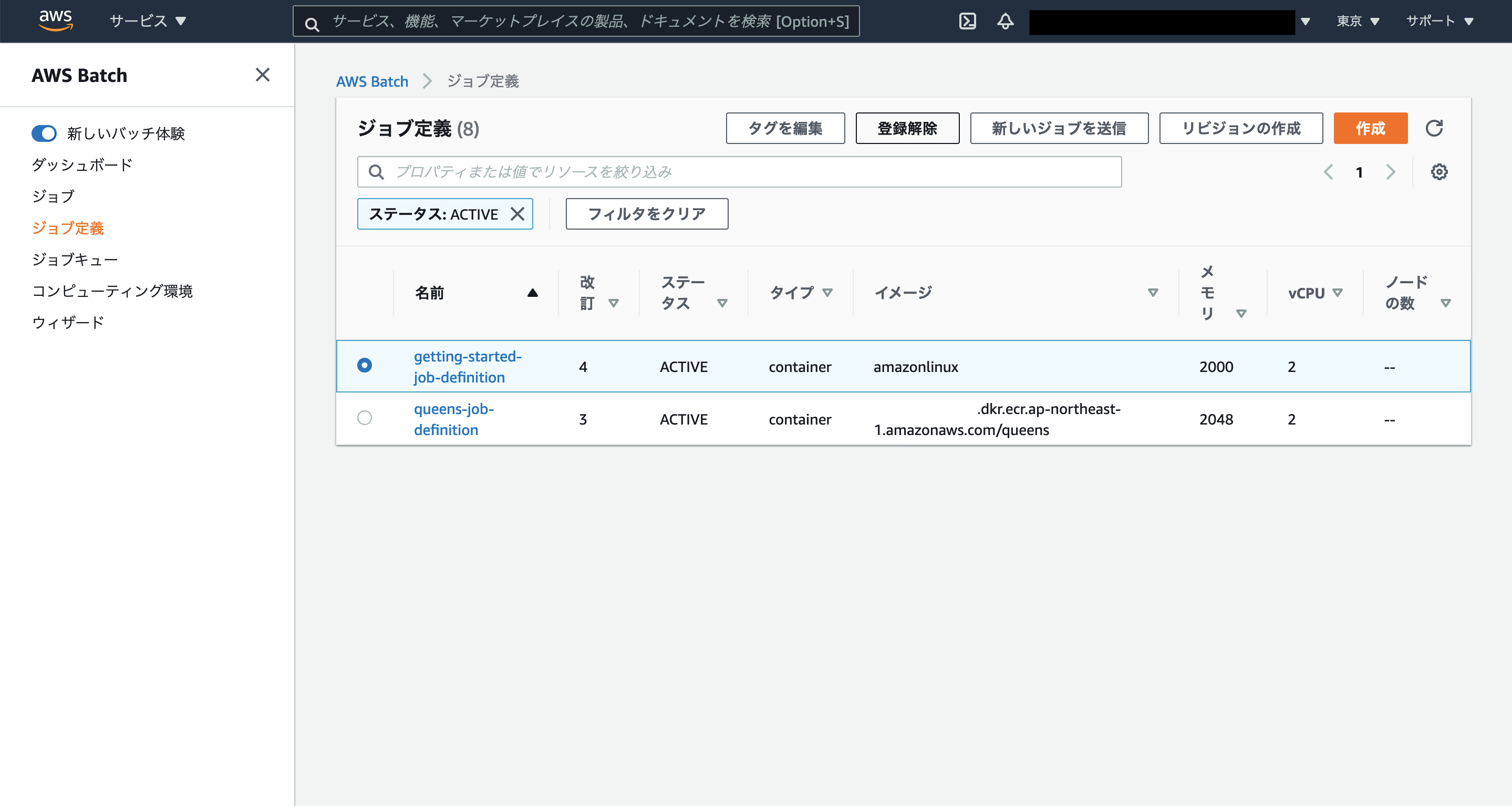Open ウィザード in the sidebar
The width and height of the screenshot is (1512, 806).
tap(68, 322)
